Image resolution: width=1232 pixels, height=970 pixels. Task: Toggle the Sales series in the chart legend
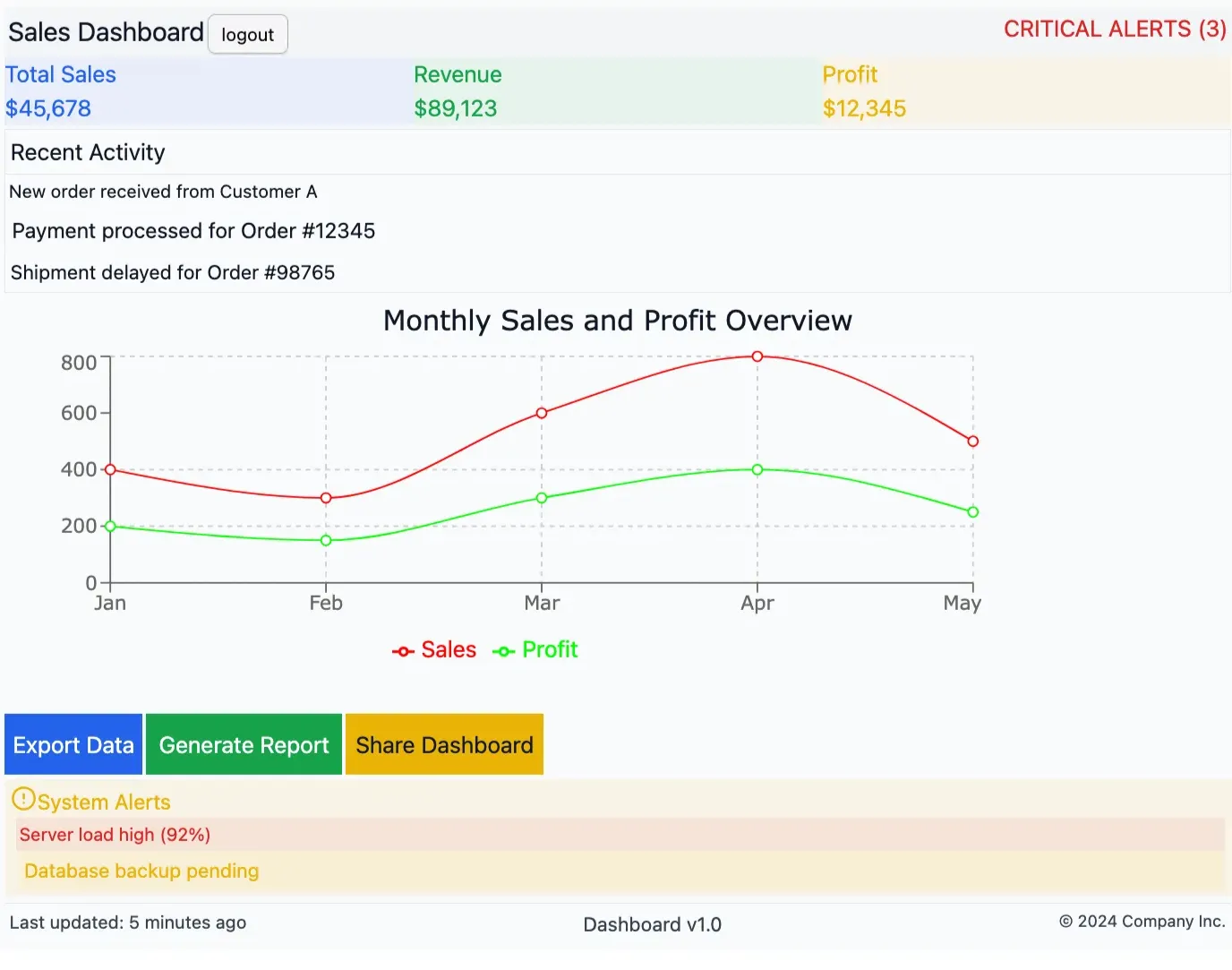[434, 650]
